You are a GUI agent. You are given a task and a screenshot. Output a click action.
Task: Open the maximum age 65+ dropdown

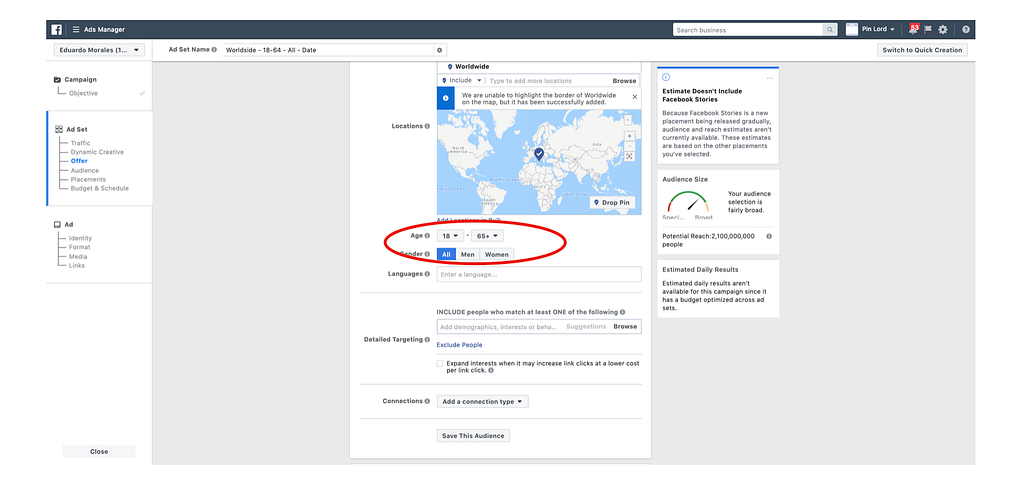(x=488, y=236)
